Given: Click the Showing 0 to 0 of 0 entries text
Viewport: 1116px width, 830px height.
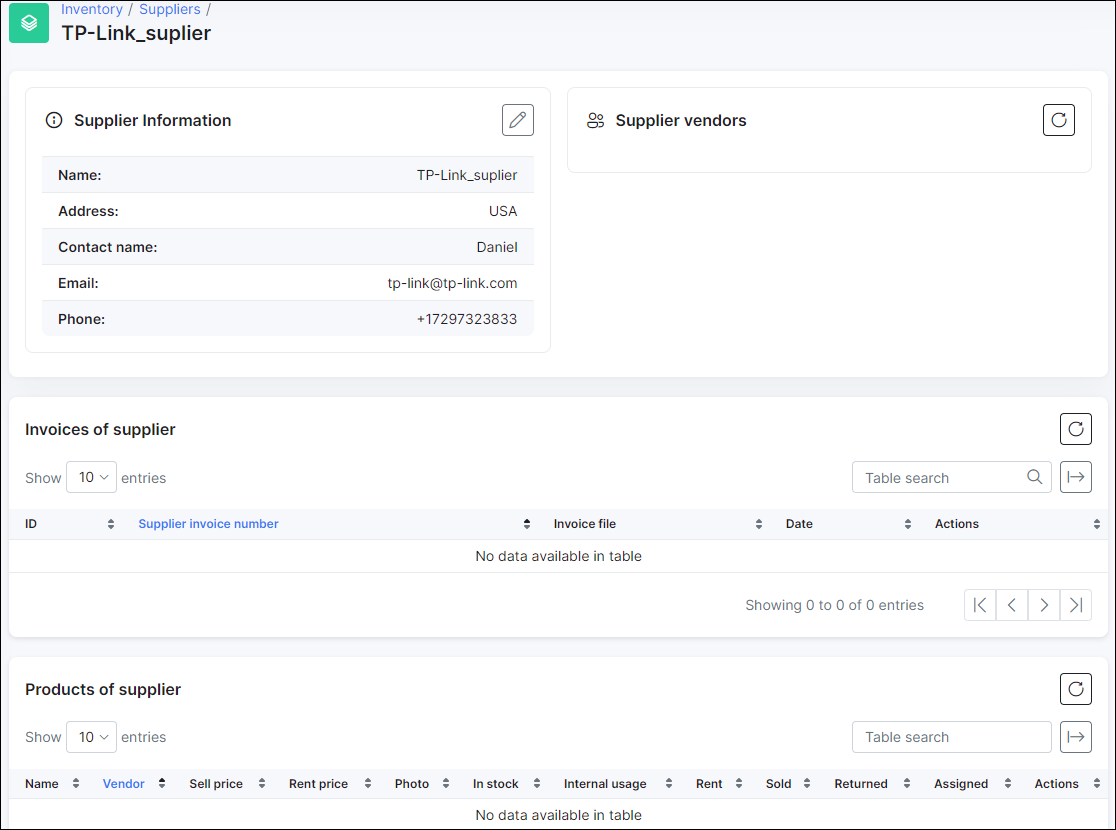Looking at the screenshot, I should 834,605.
